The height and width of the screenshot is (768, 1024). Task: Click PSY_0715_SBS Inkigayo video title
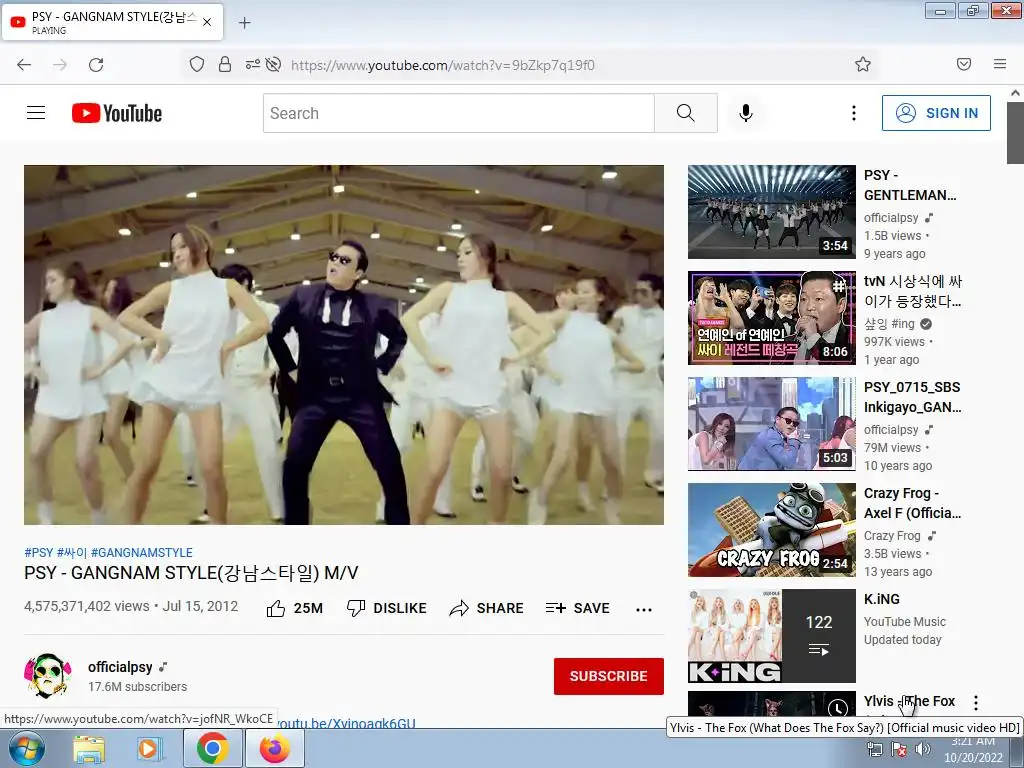[912, 397]
